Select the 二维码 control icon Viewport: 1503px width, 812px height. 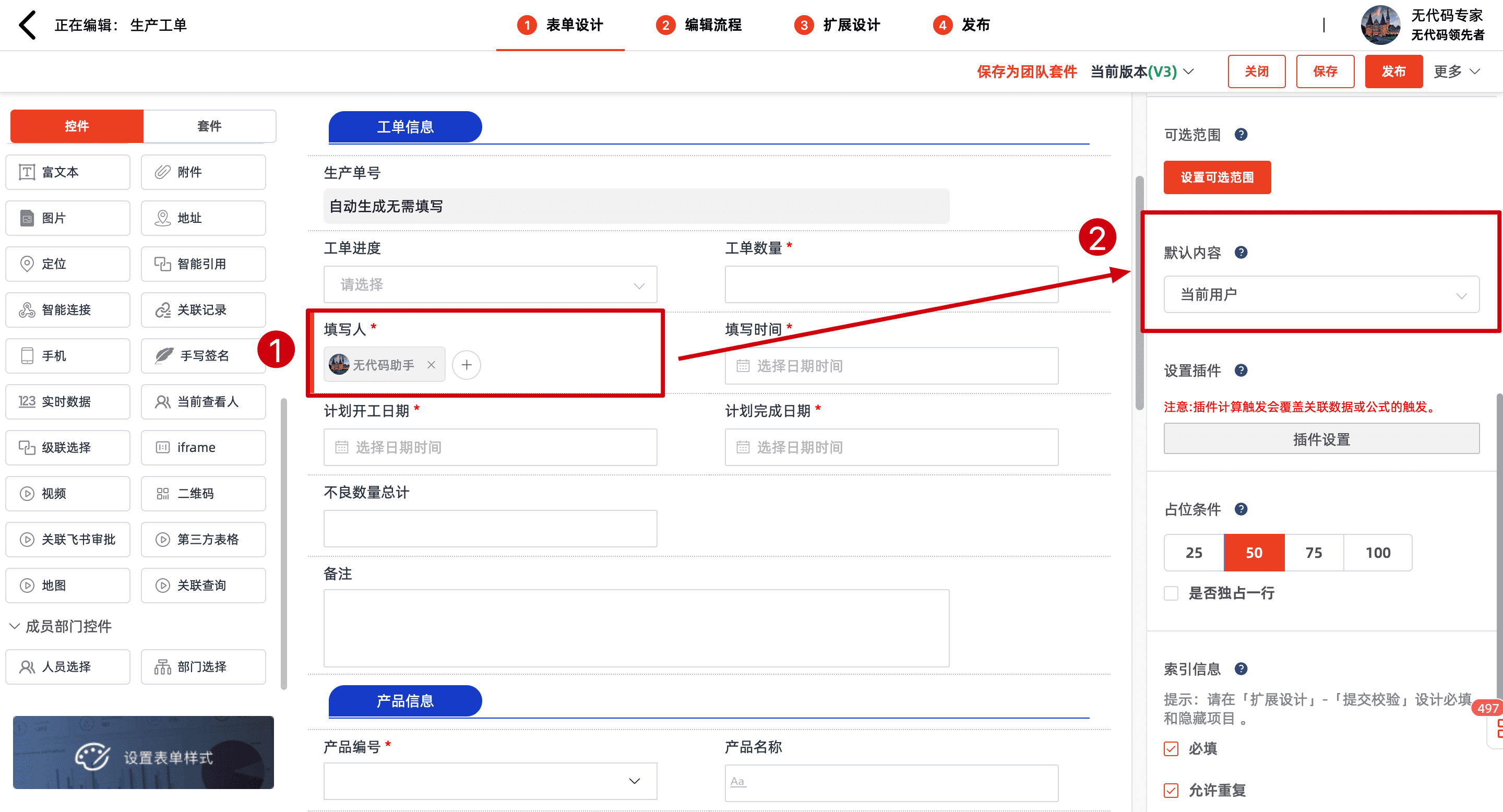pyautogui.click(x=163, y=494)
